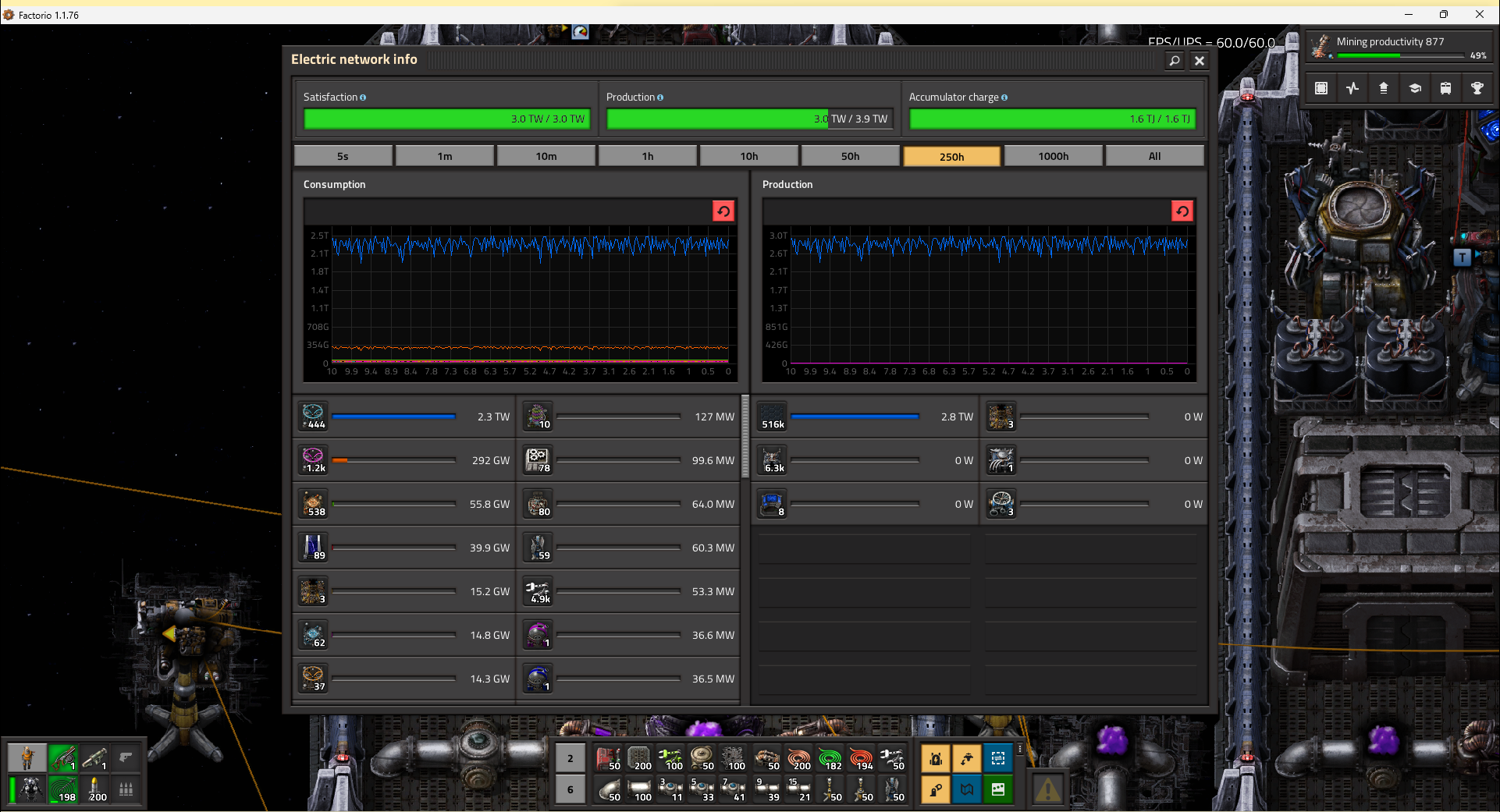Click the Satisfaction 3.0 TW progress bar
Viewport: 1500px width, 812px height.
coord(446,119)
